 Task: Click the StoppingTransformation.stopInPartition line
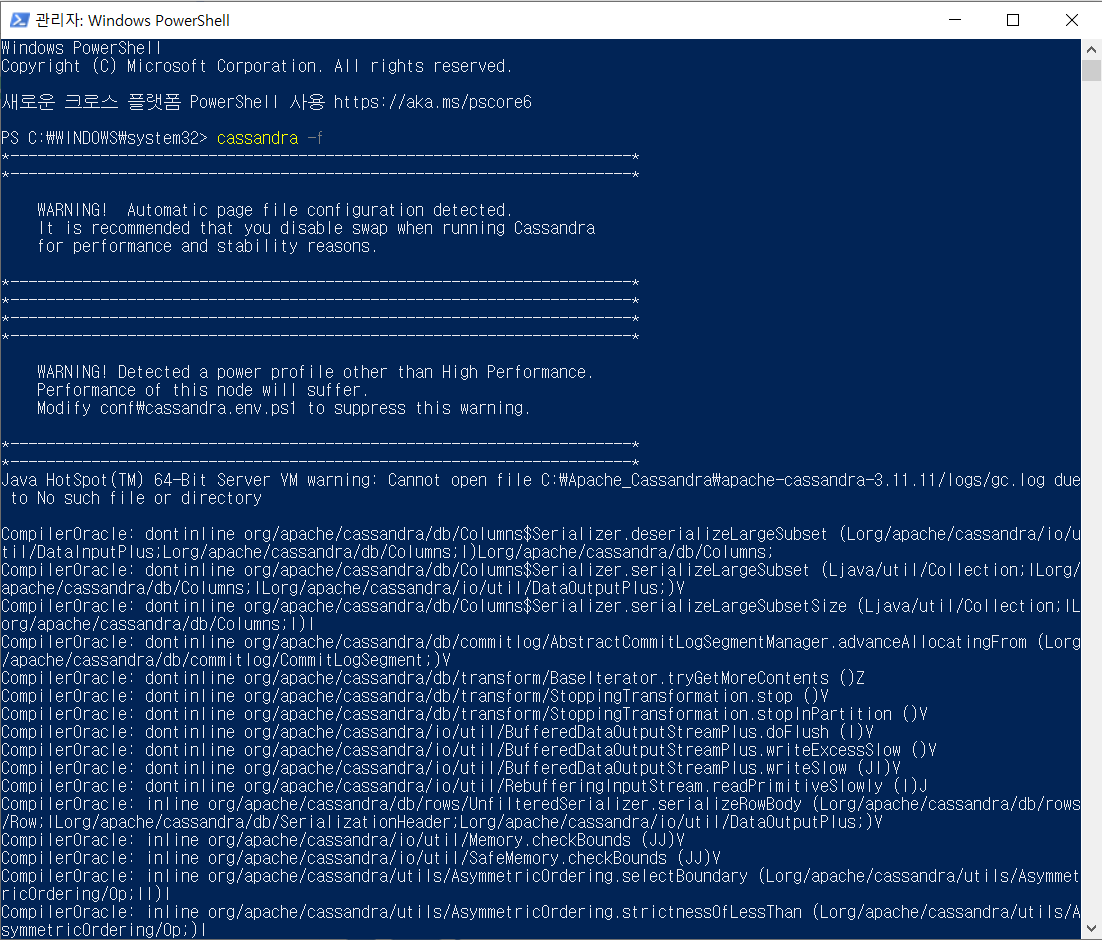[464, 714]
